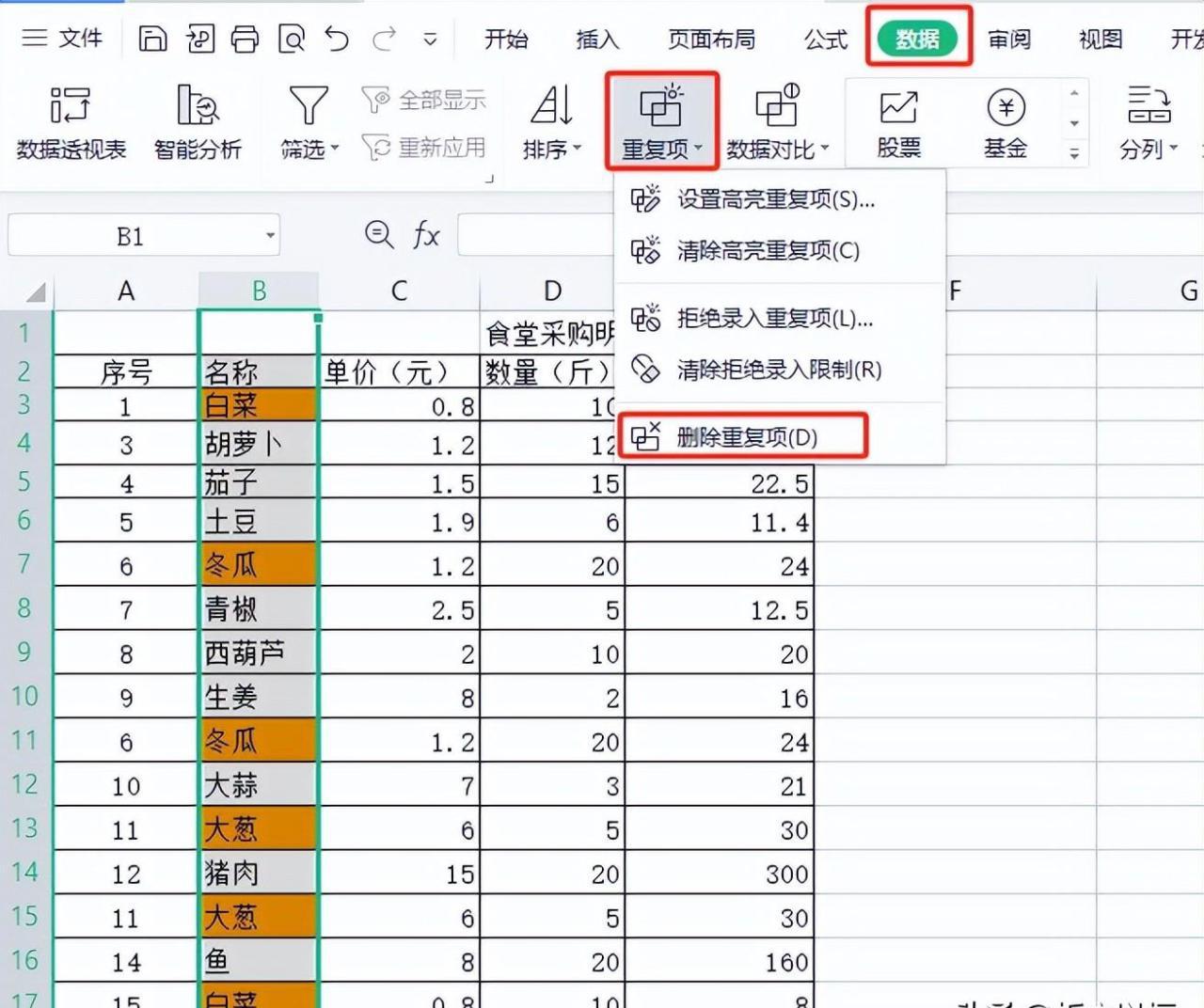
Task: Click the Print icon
Action: pos(246,39)
